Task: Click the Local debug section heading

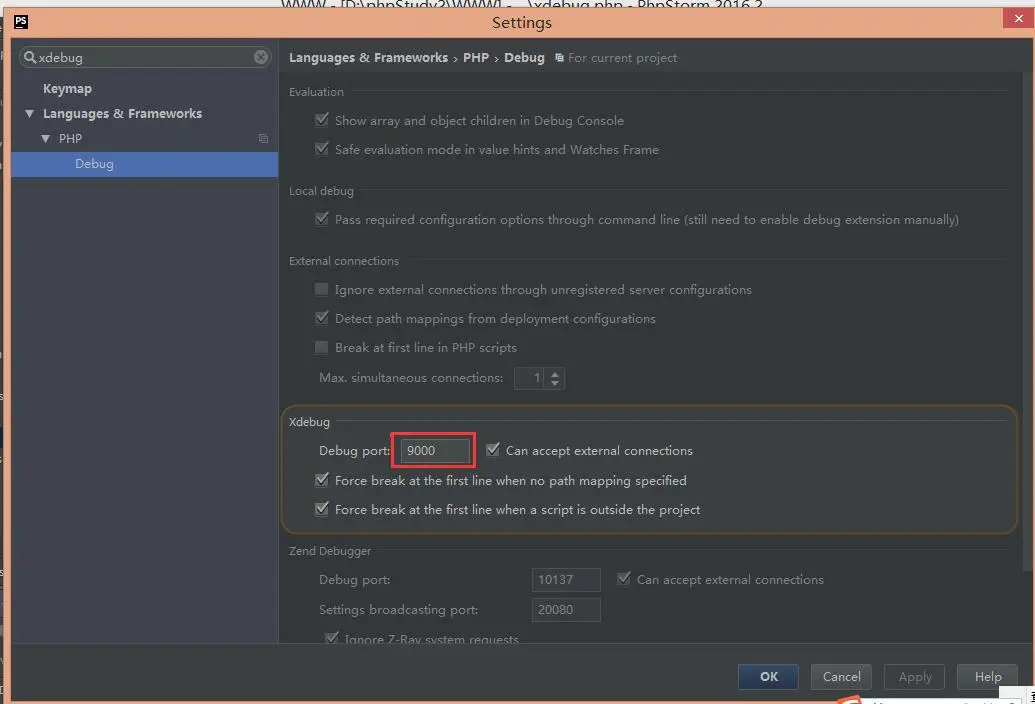Action: click(x=321, y=191)
